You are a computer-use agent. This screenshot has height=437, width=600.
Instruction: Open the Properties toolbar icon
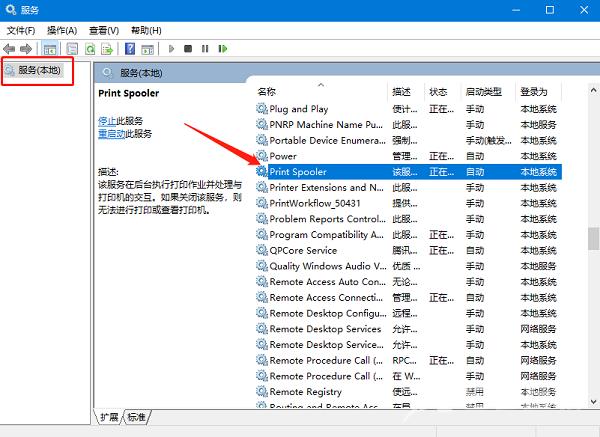[72, 49]
